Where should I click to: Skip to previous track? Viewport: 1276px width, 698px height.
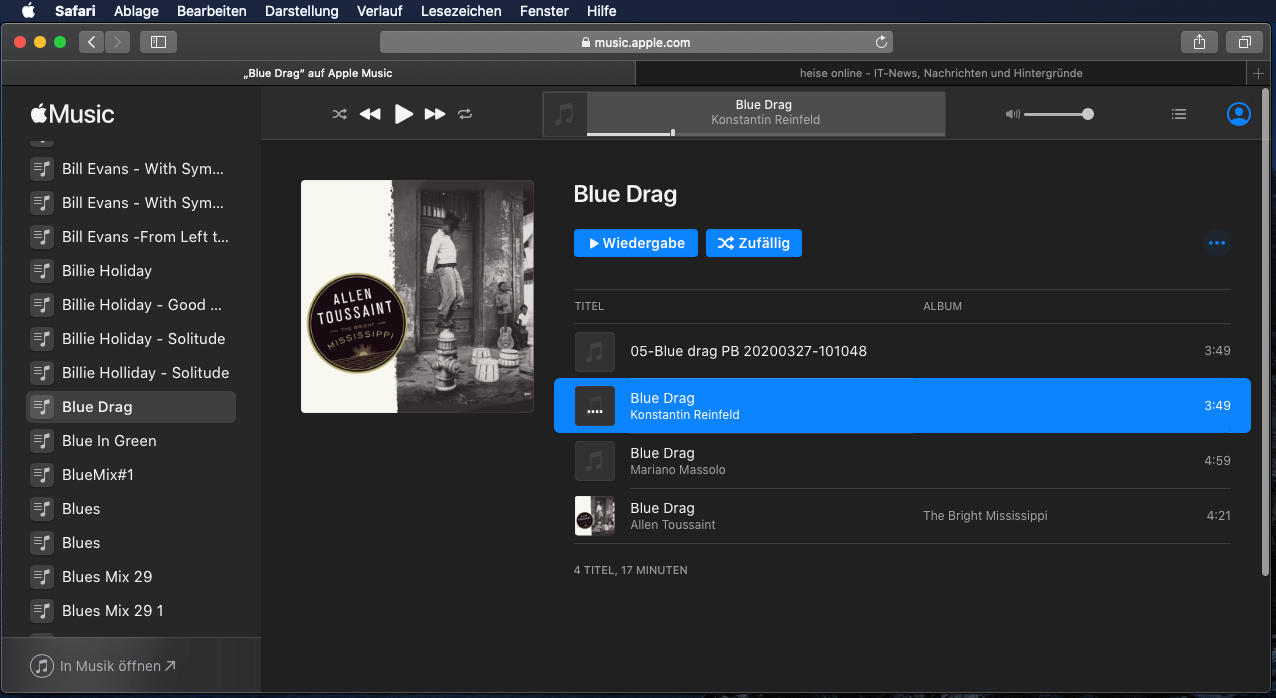[370, 114]
